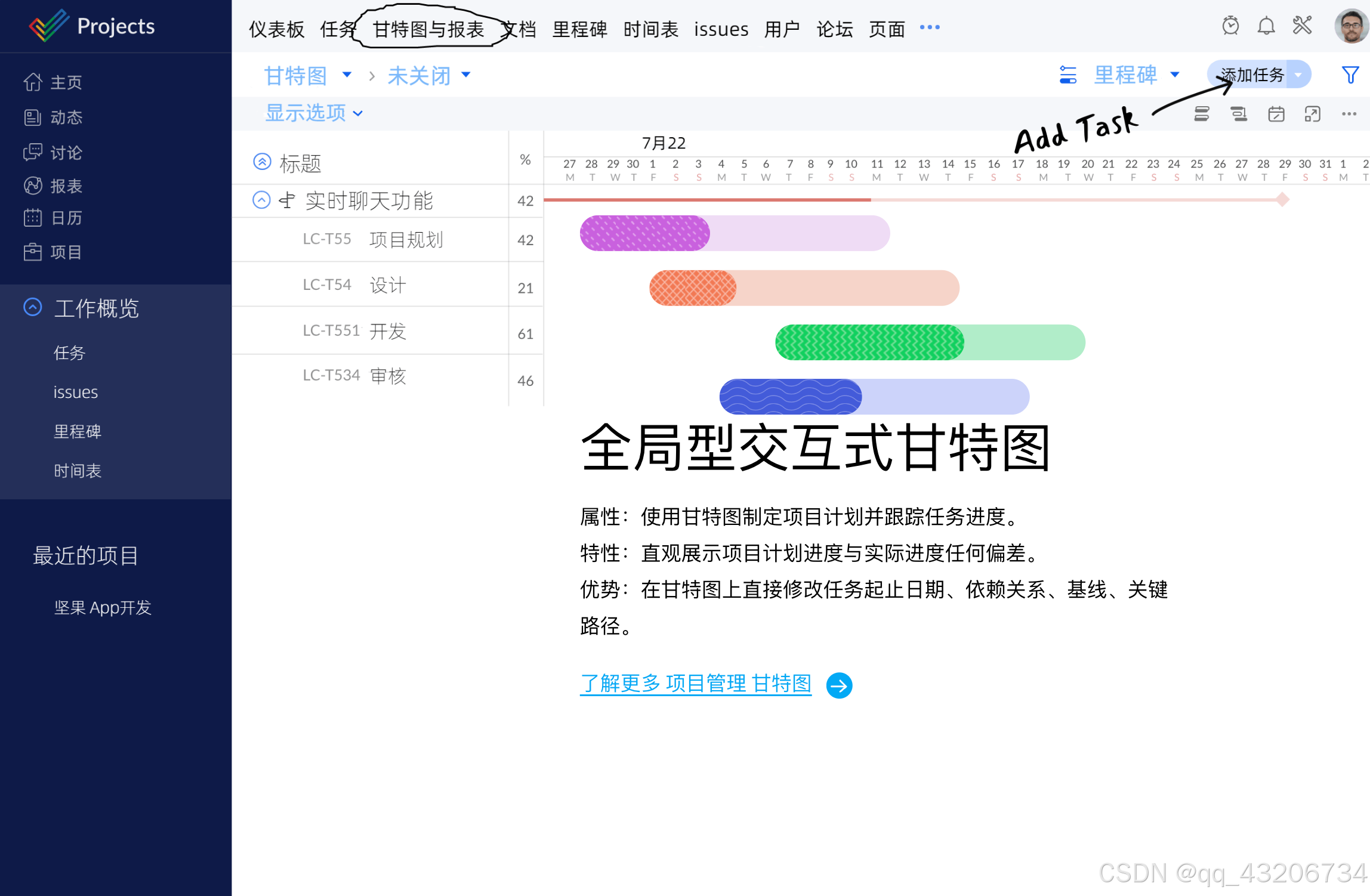The height and width of the screenshot is (896, 1370).
Task: Click the calendar icon in Gantt toolbar
Action: [x=1276, y=114]
